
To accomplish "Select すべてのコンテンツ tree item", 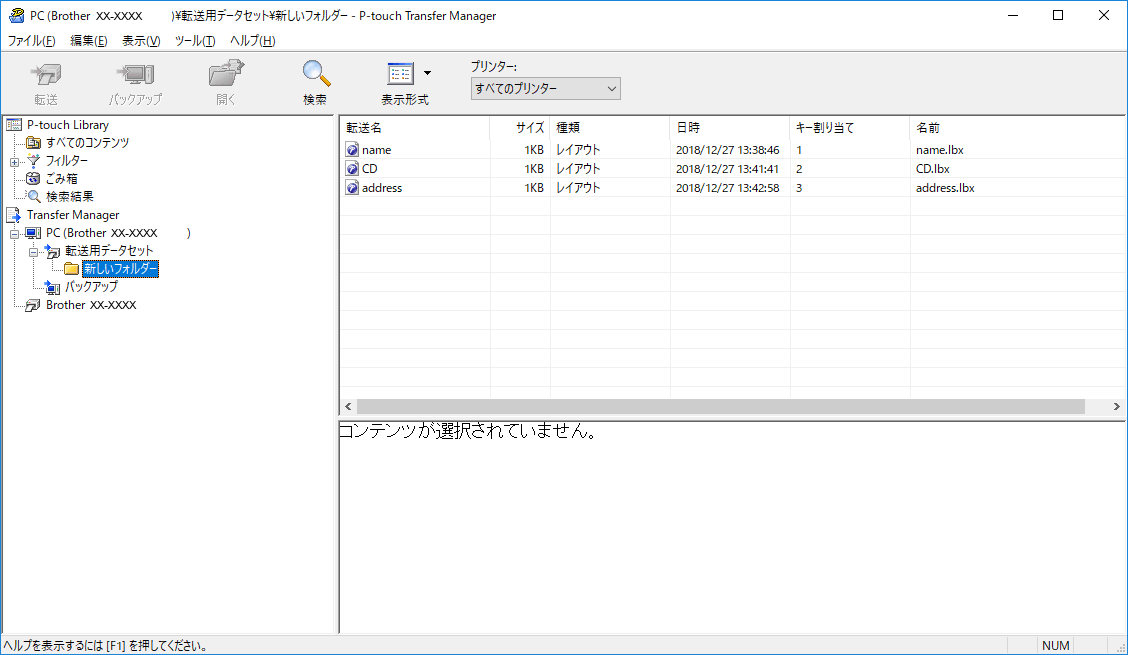I will (x=87, y=143).
